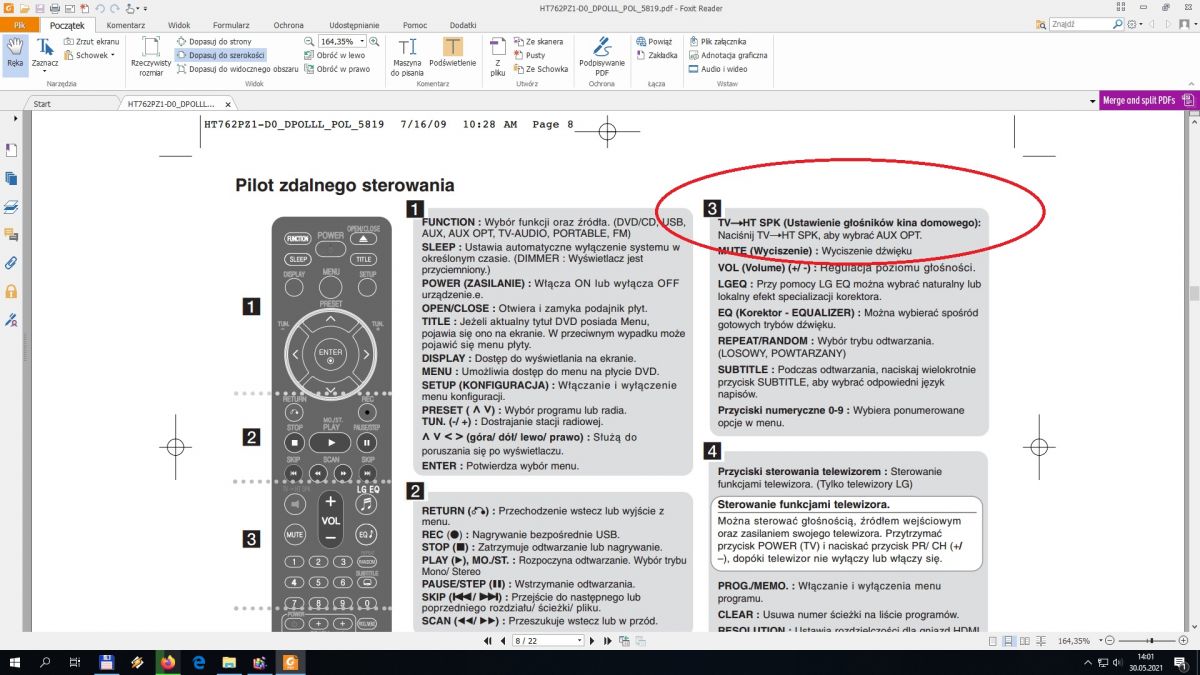This screenshot has height=675, width=1200.
Task: Expand the left navigation panel arrow
Action: [14, 118]
